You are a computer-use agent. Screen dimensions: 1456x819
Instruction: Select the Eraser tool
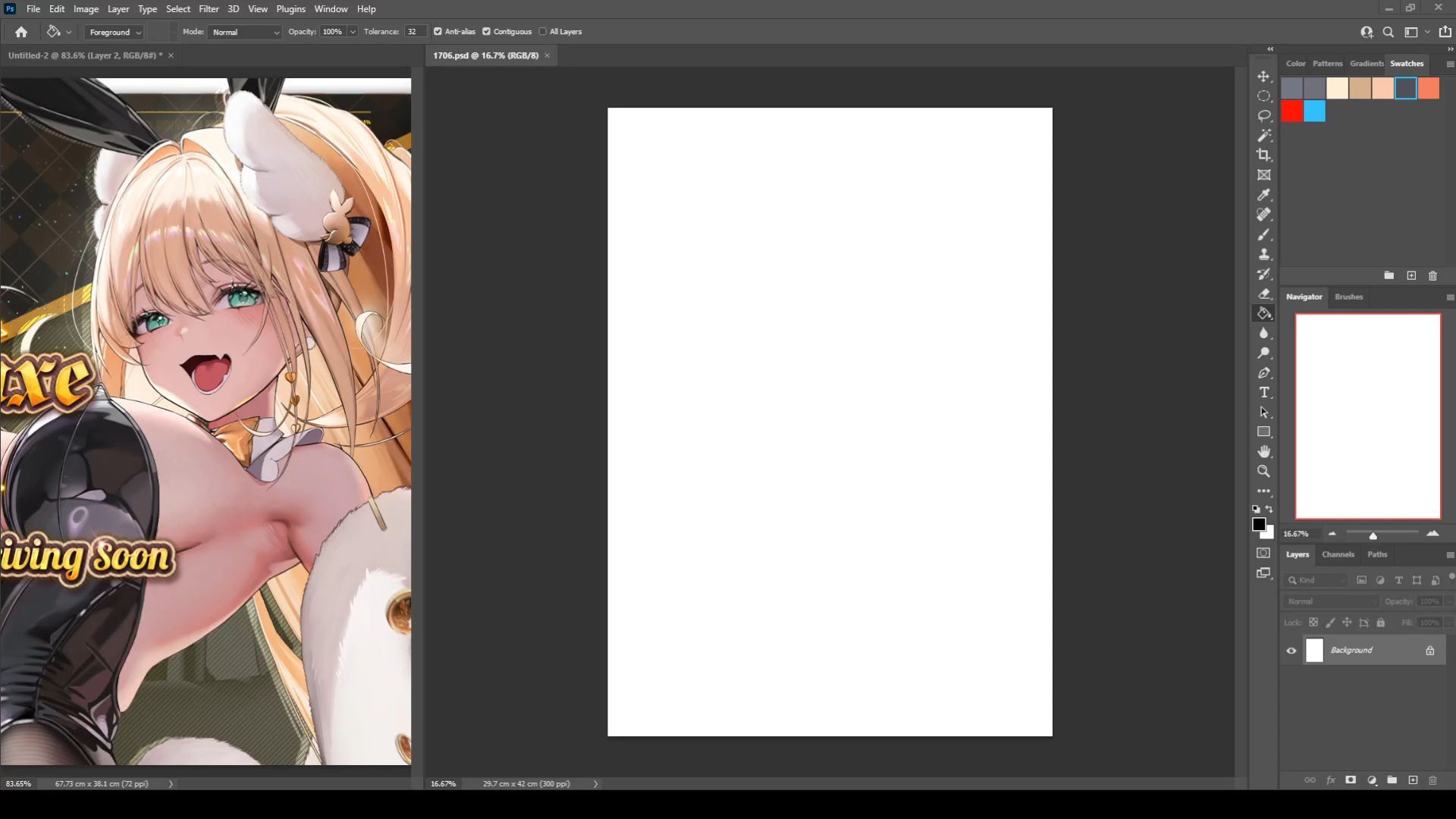pos(1263,293)
